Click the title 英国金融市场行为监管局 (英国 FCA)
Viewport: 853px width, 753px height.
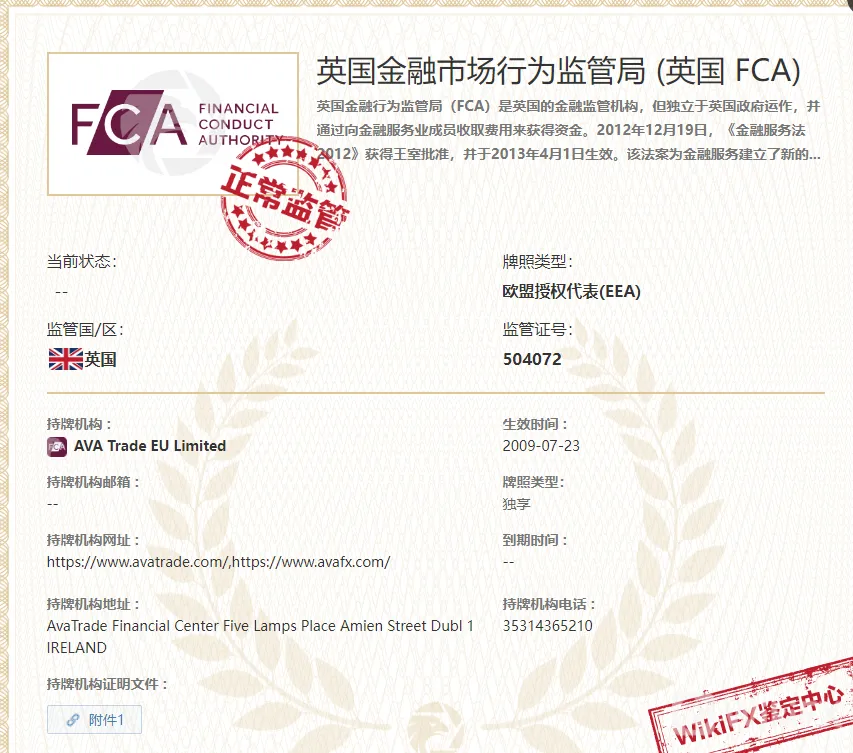pyautogui.click(x=558, y=71)
